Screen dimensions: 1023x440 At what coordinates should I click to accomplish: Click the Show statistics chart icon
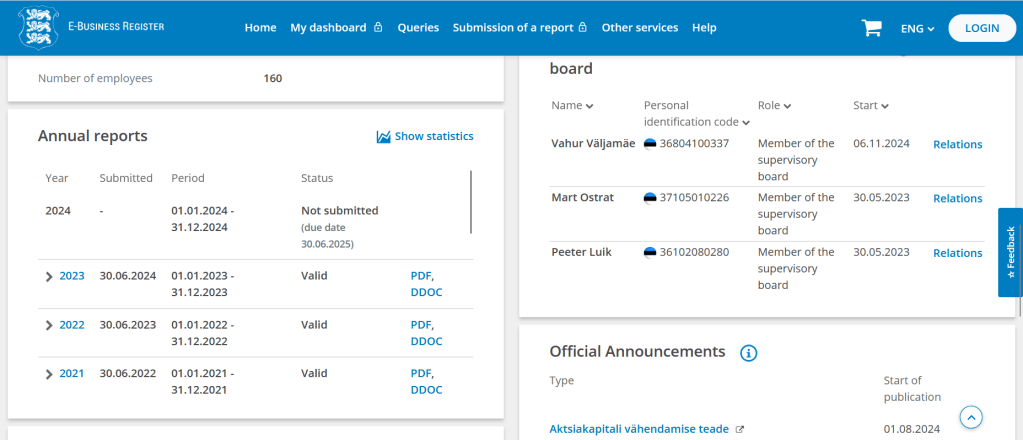click(383, 137)
